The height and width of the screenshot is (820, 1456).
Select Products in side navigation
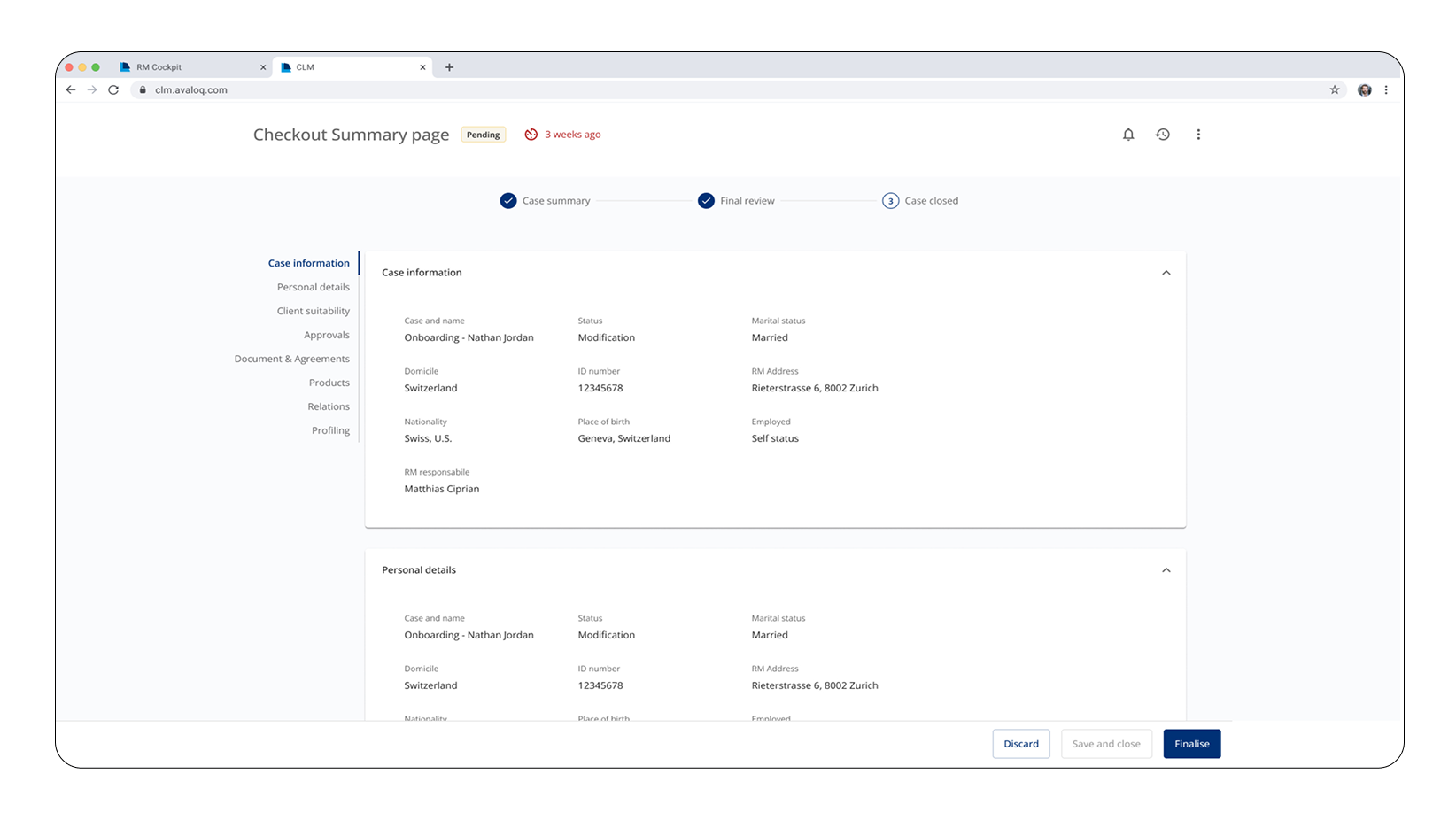329,383
